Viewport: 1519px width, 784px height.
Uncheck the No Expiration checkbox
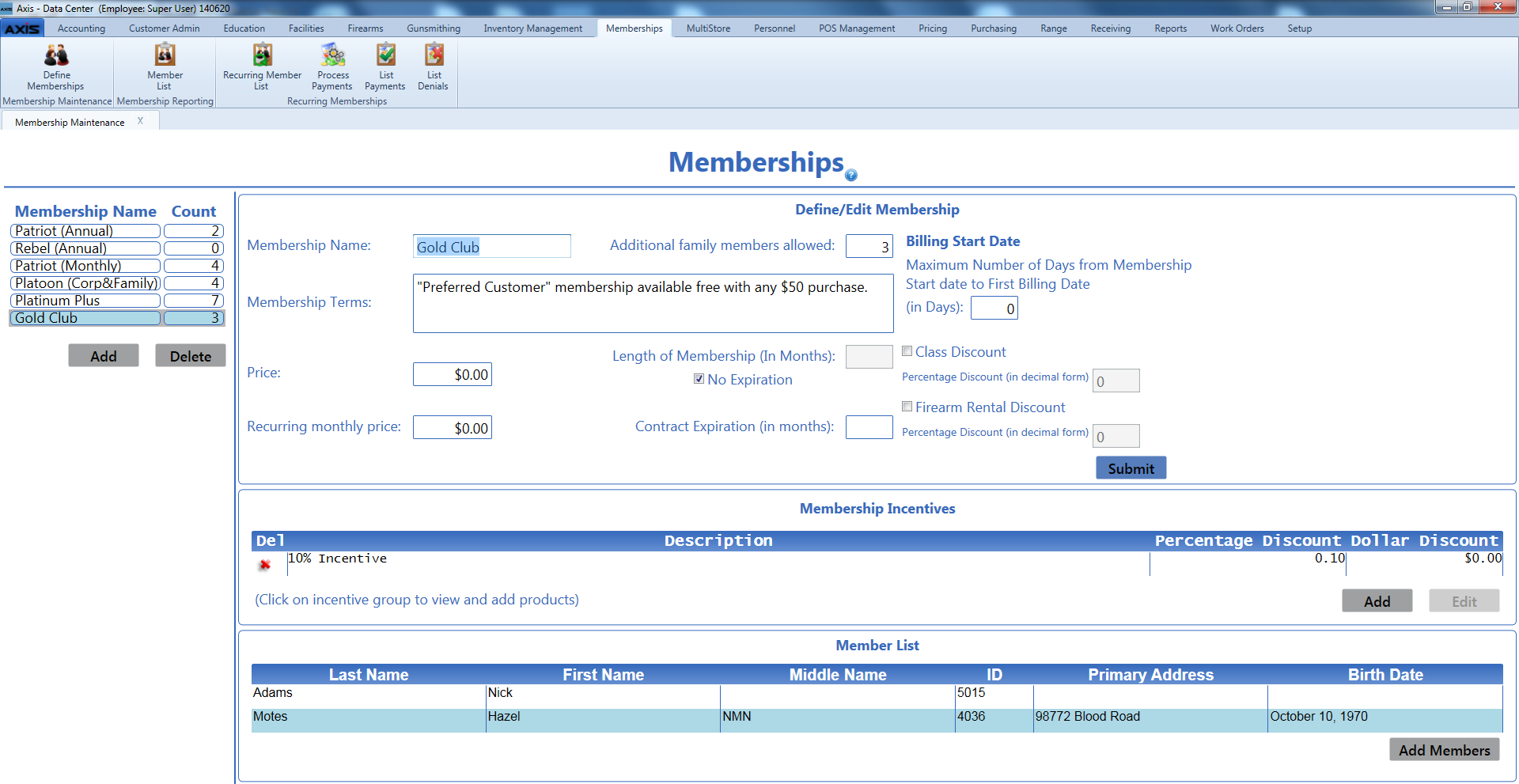click(699, 379)
